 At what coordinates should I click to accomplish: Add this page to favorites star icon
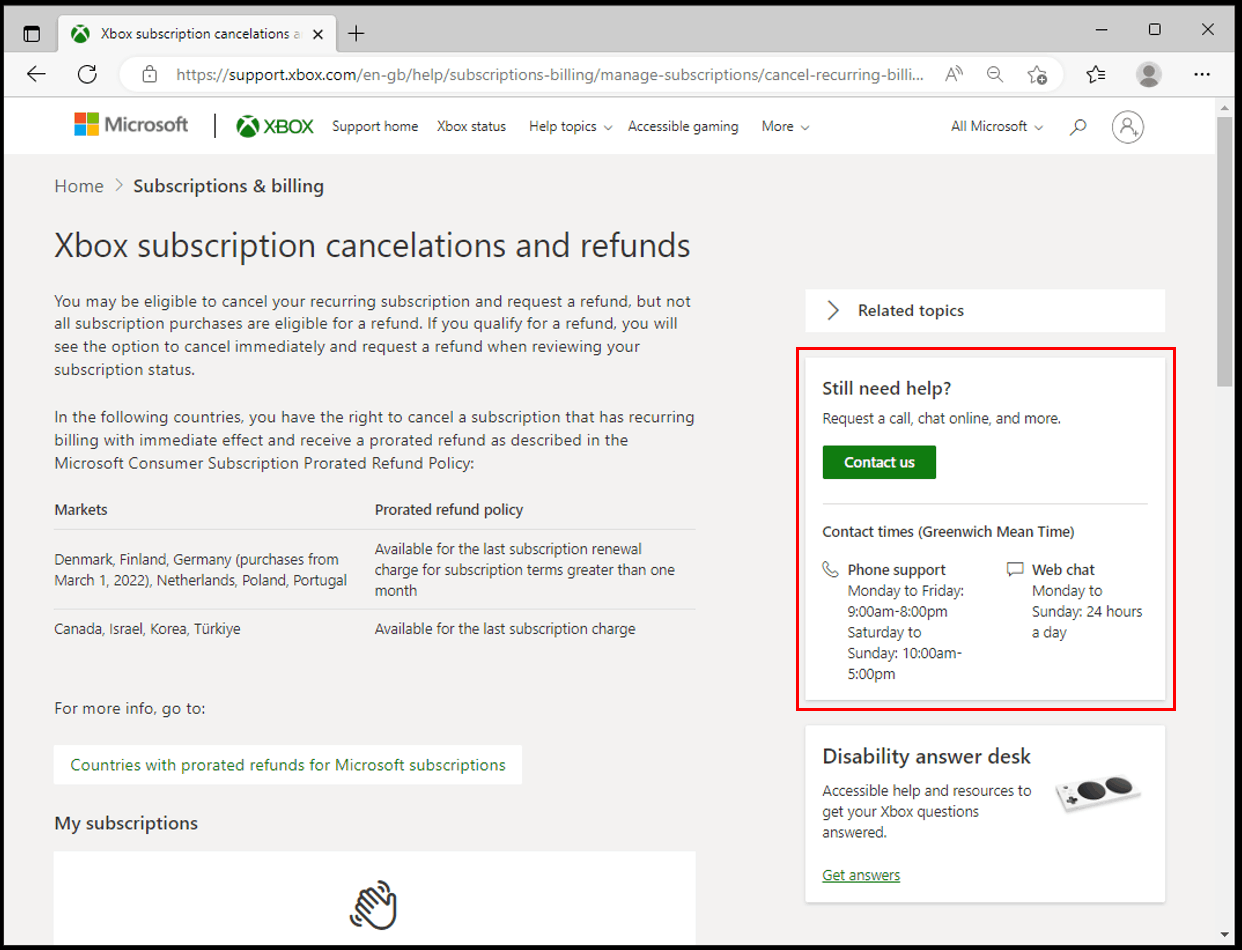(1037, 74)
